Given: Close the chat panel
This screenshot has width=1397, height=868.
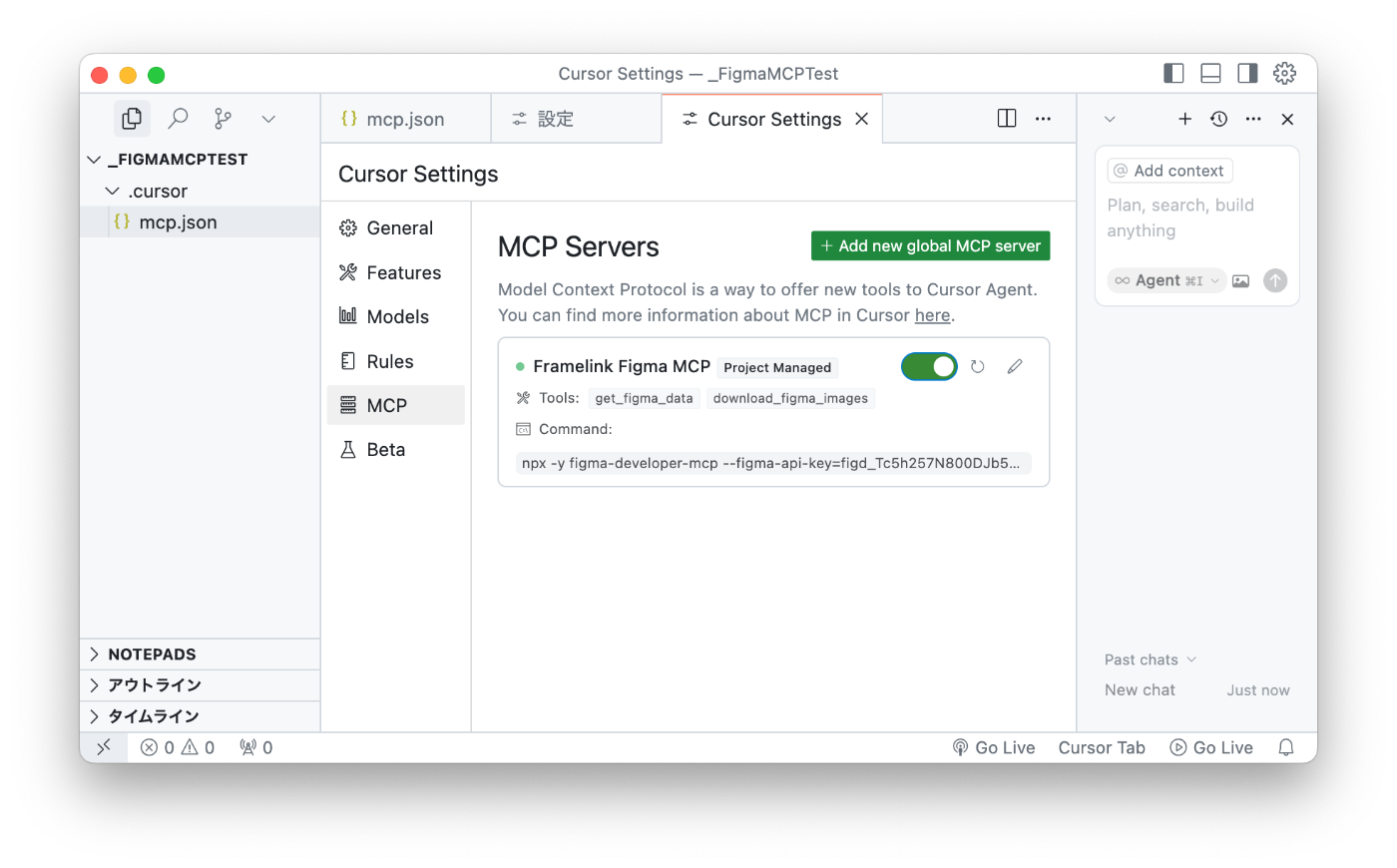Looking at the screenshot, I should [x=1288, y=119].
